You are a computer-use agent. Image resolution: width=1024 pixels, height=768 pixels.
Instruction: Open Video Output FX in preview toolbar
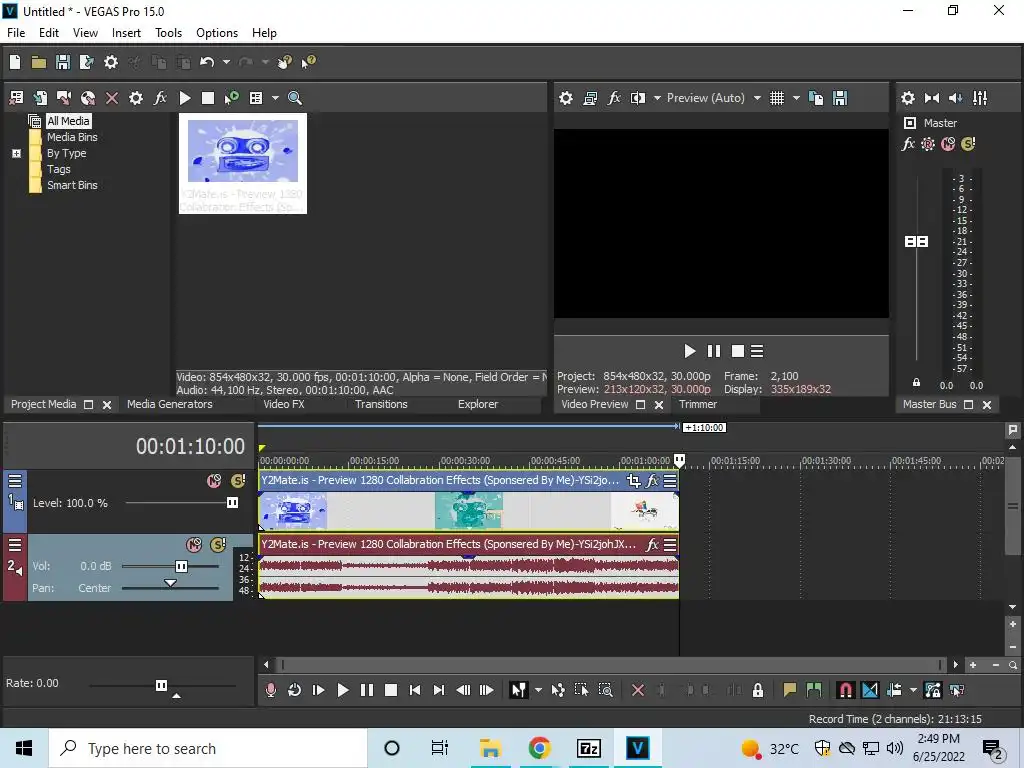[614, 98]
